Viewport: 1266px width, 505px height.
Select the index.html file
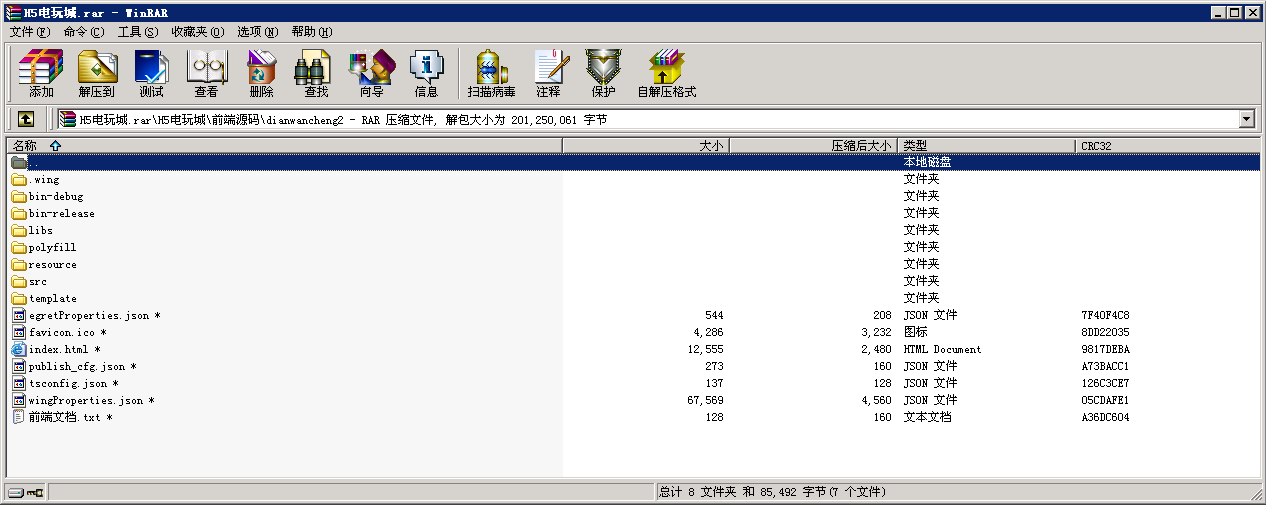[58, 350]
